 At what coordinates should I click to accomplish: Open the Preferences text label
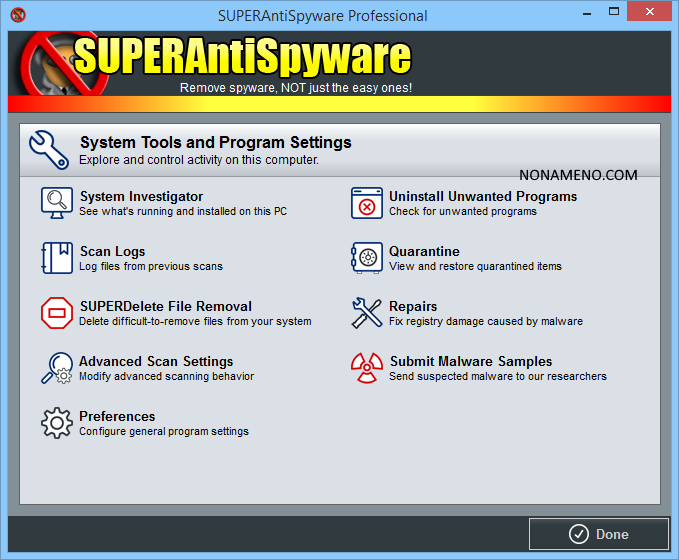pos(117,417)
